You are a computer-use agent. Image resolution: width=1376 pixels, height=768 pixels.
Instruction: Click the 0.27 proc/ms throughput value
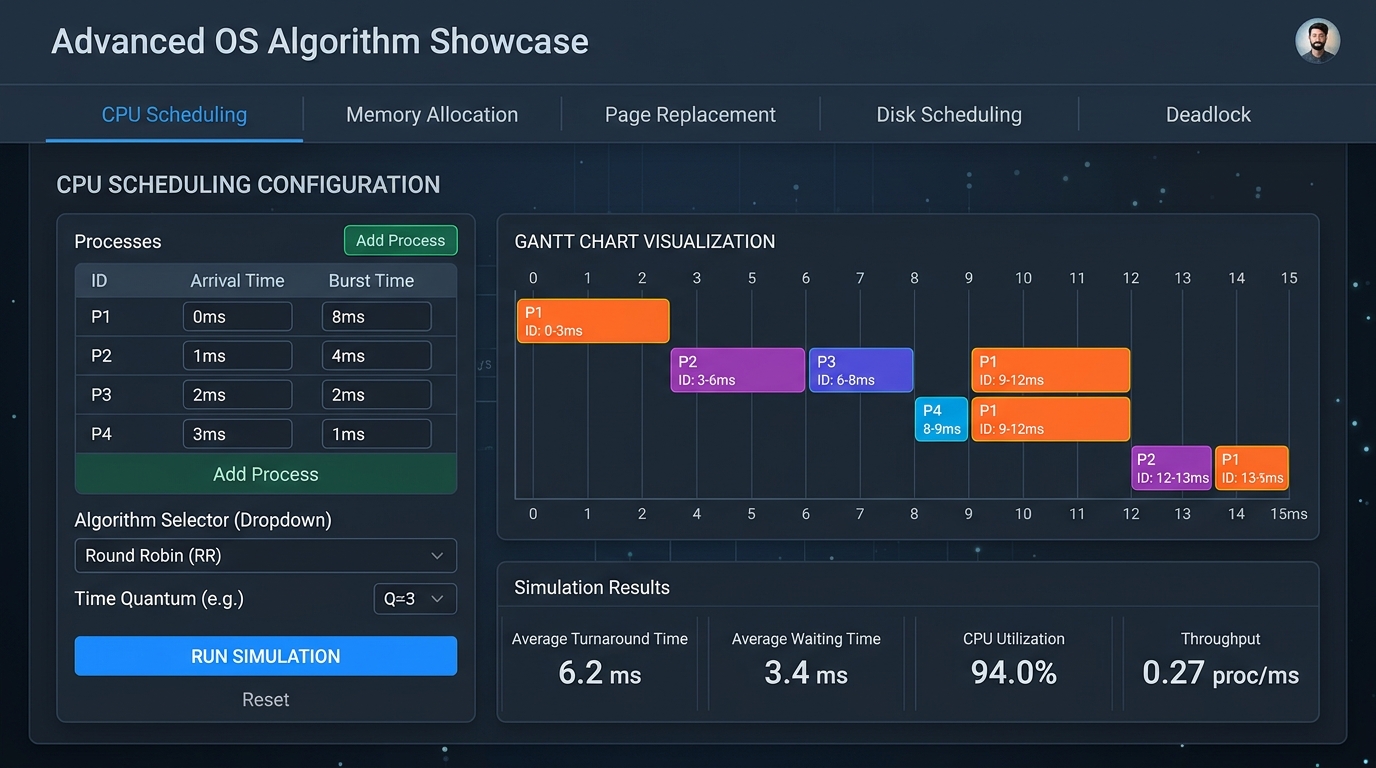[1221, 673]
